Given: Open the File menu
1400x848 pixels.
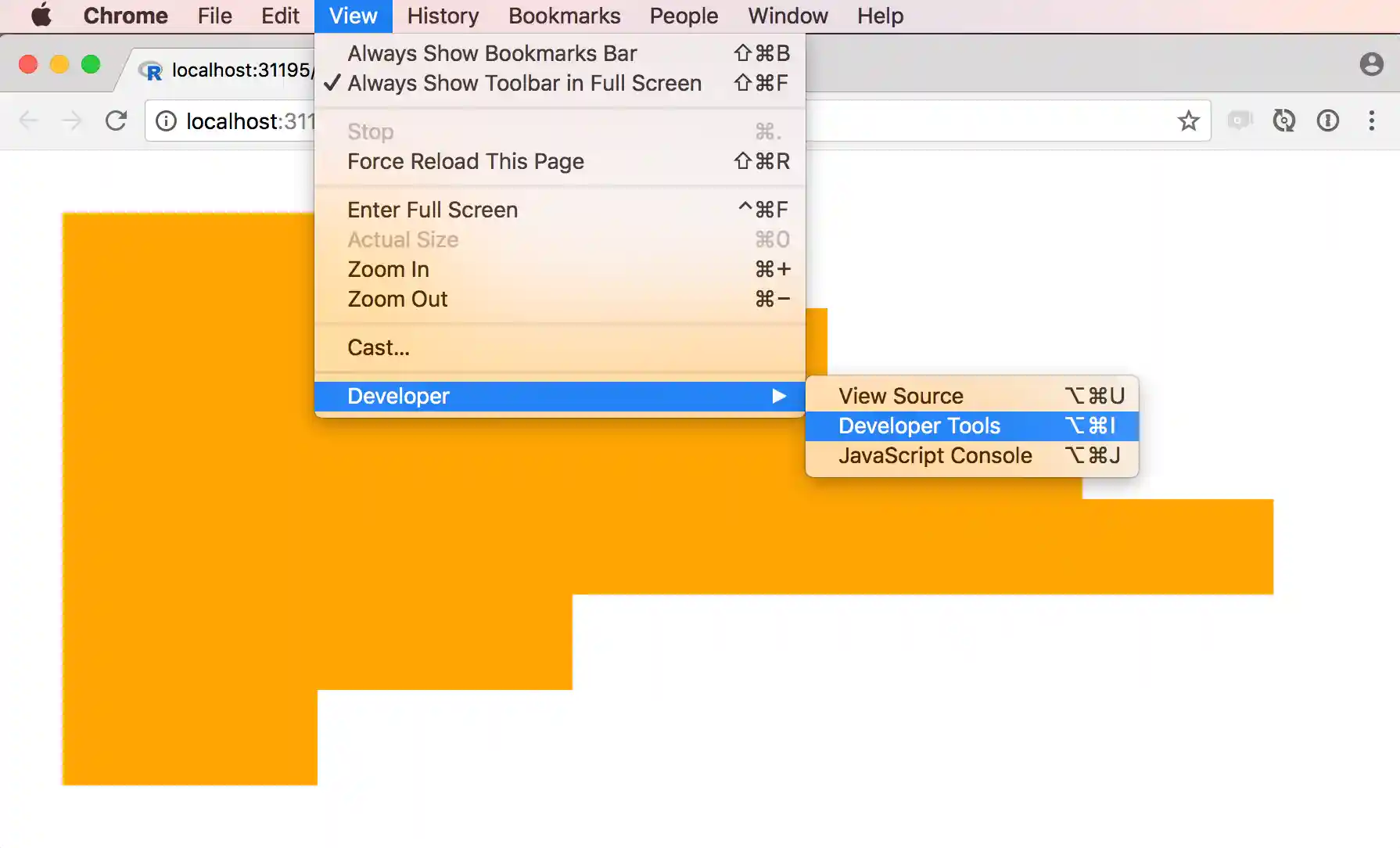Looking at the screenshot, I should pyautogui.click(x=214, y=16).
